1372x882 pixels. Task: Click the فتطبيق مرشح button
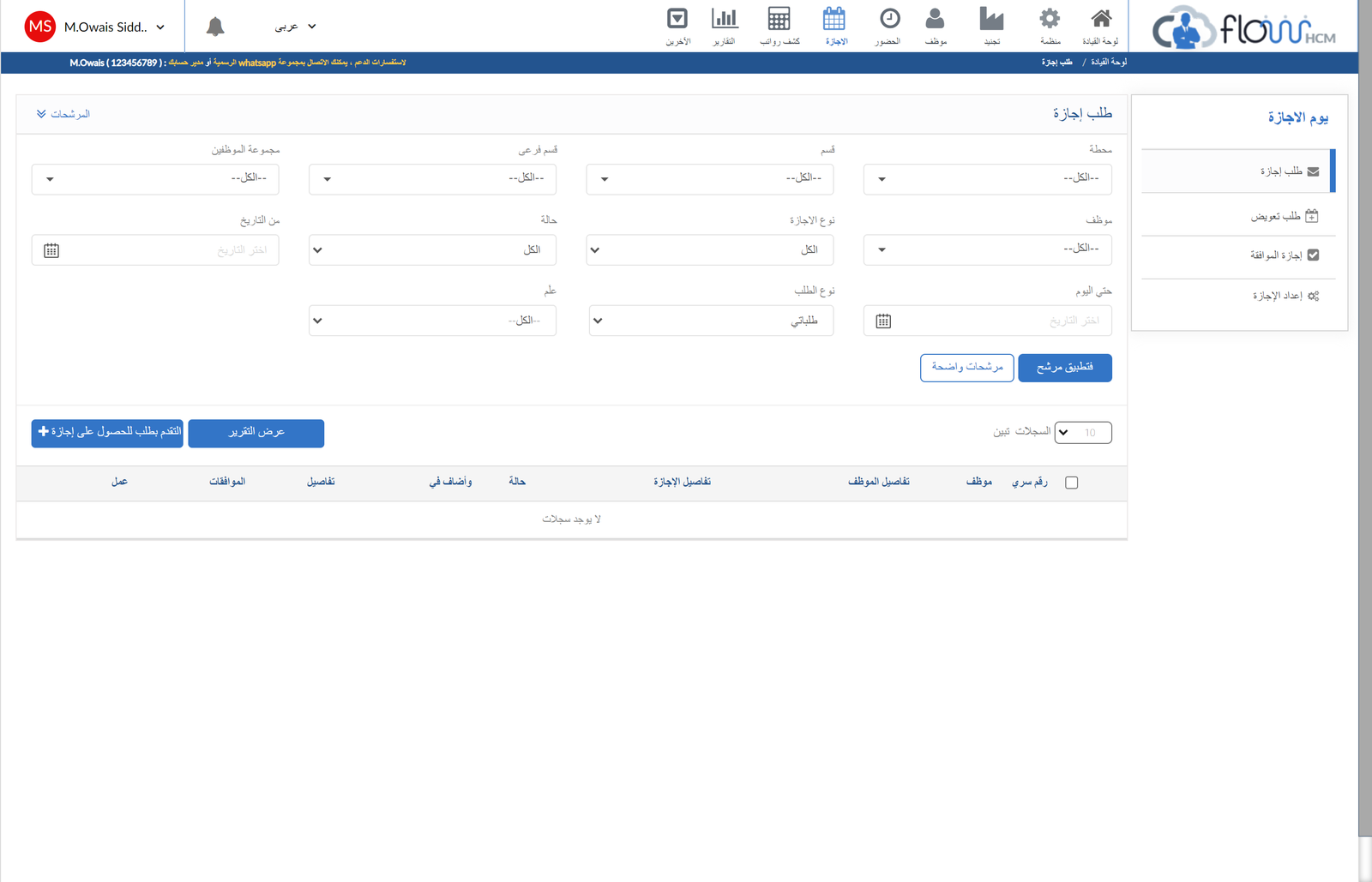[1064, 368]
